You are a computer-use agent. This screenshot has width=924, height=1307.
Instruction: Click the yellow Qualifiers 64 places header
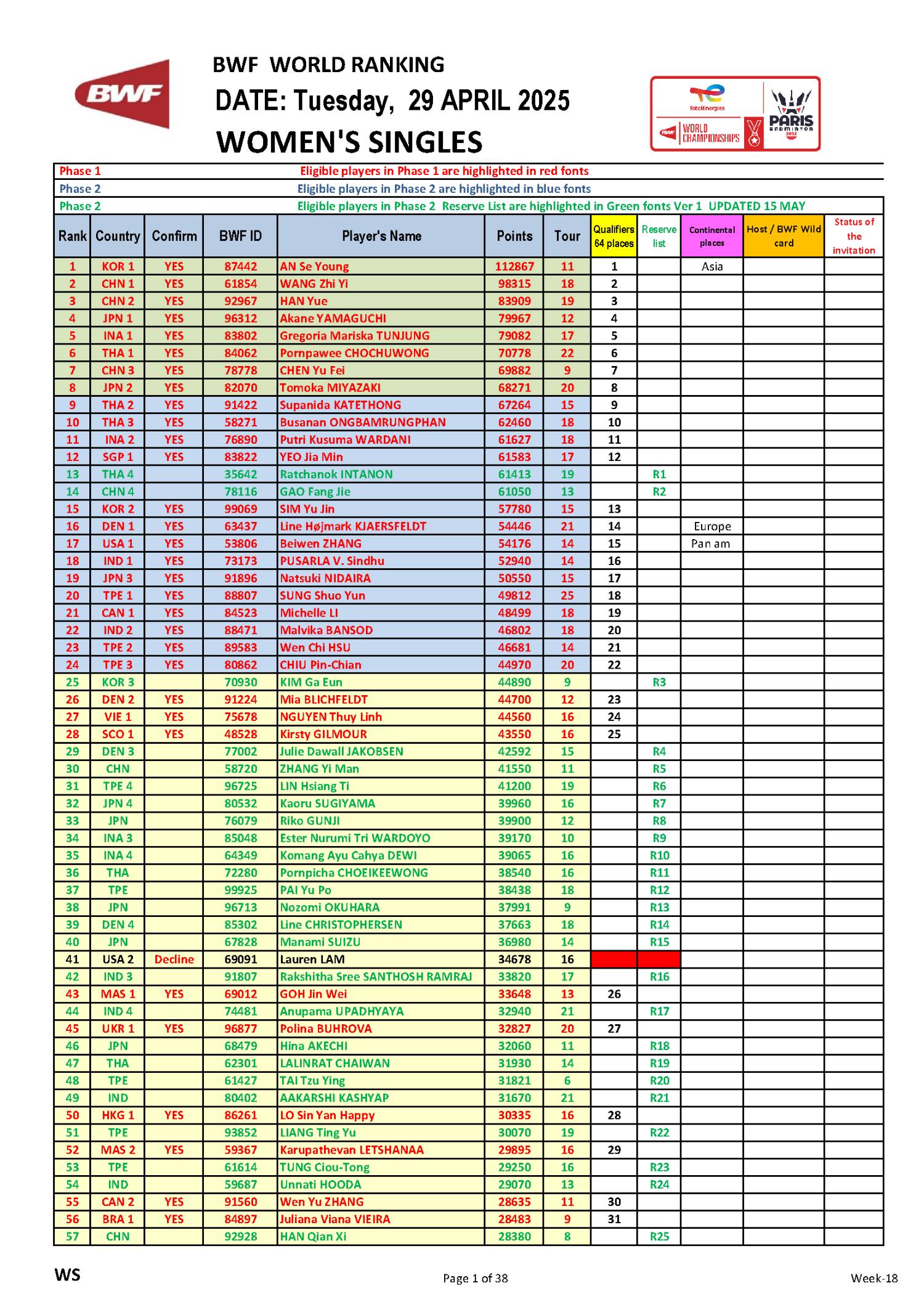614,236
